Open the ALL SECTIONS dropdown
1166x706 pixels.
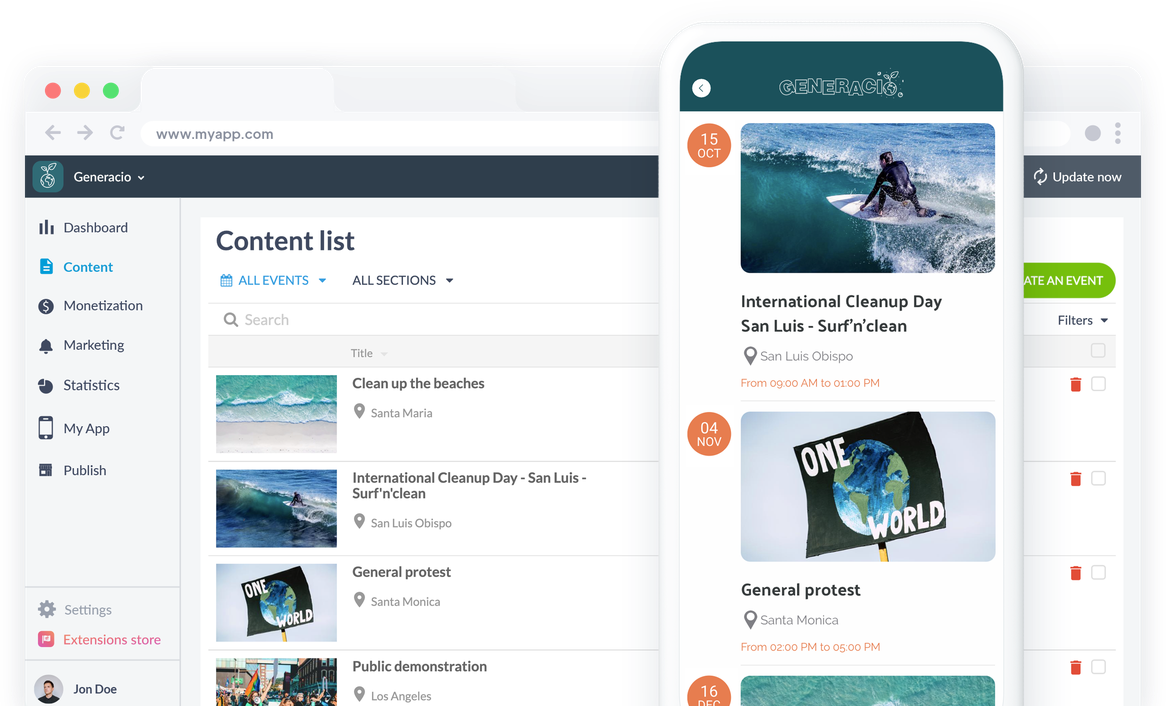tap(403, 281)
